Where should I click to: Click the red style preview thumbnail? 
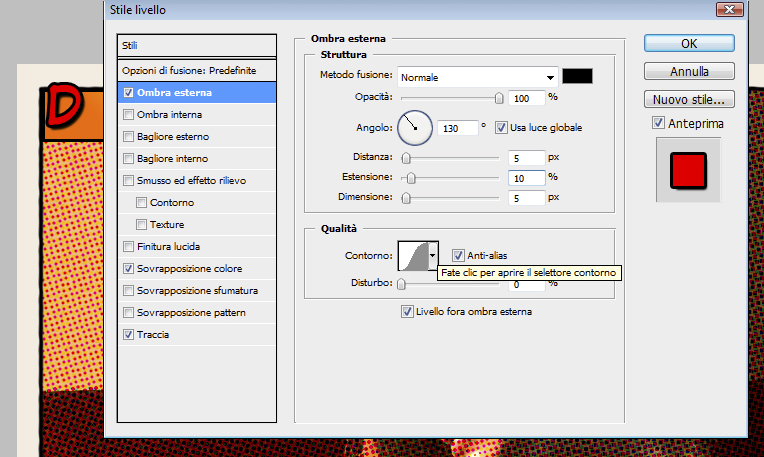688,169
